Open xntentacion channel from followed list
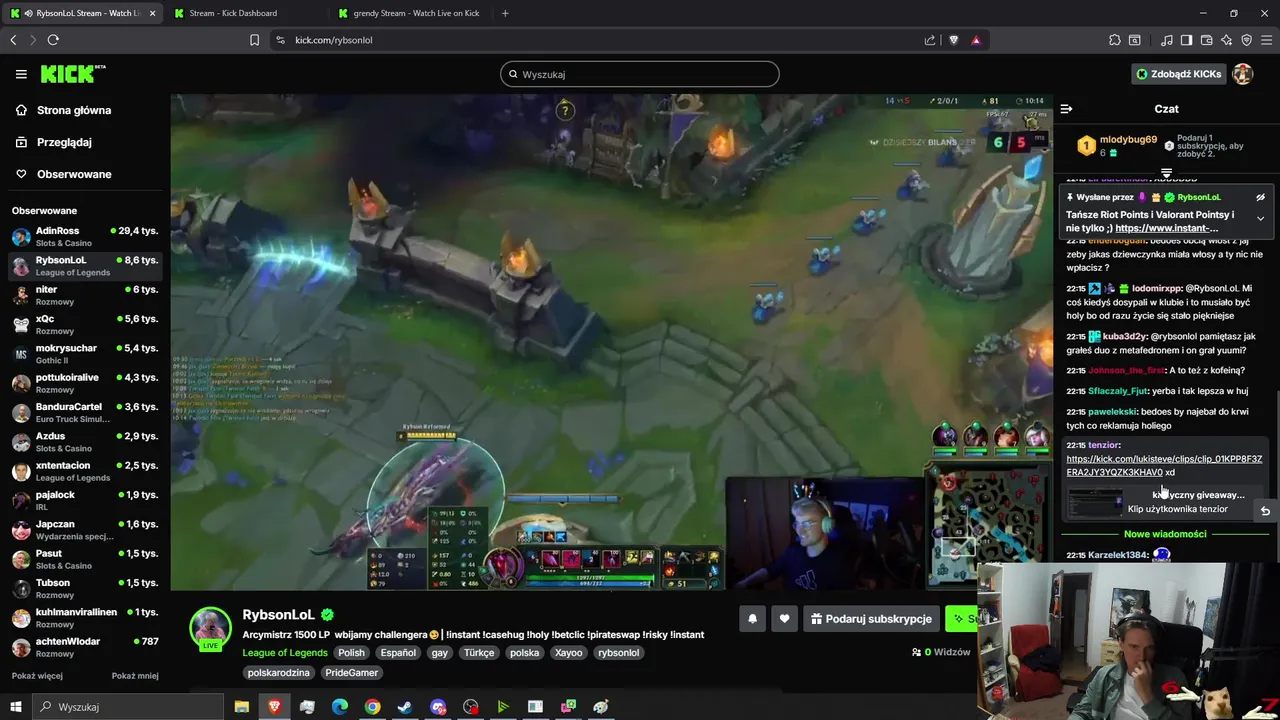Screen dimensions: 1280x720 pyautogui.click(x=84, y=471)
